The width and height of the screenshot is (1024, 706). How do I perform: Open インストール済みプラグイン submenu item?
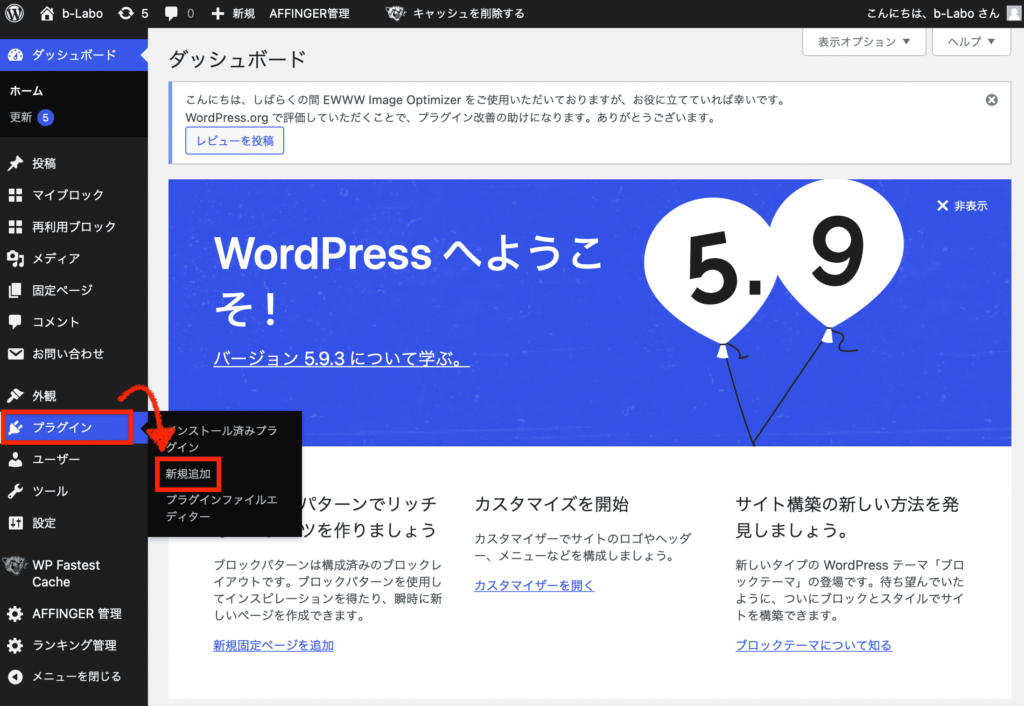(x=223, y=439)
